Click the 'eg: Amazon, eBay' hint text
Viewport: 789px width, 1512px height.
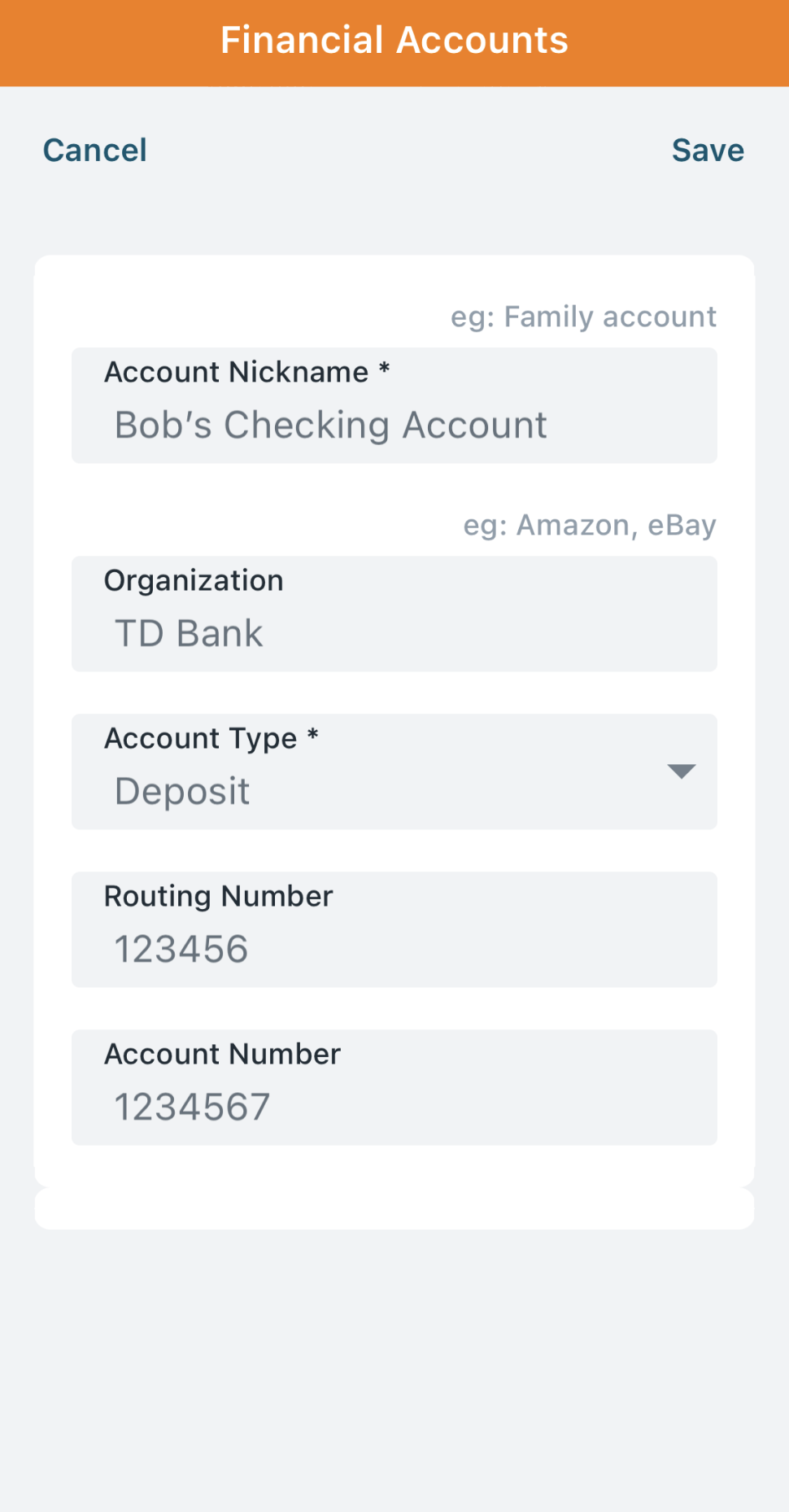click(590, 525)
